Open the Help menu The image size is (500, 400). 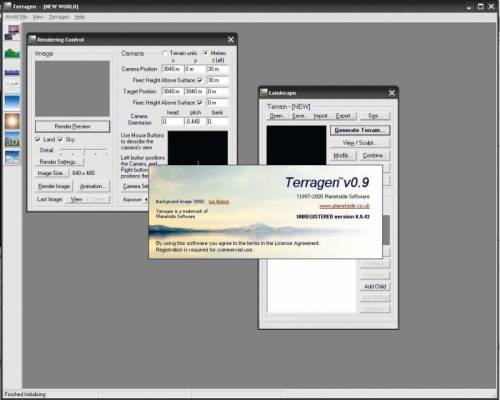(79, 17)
